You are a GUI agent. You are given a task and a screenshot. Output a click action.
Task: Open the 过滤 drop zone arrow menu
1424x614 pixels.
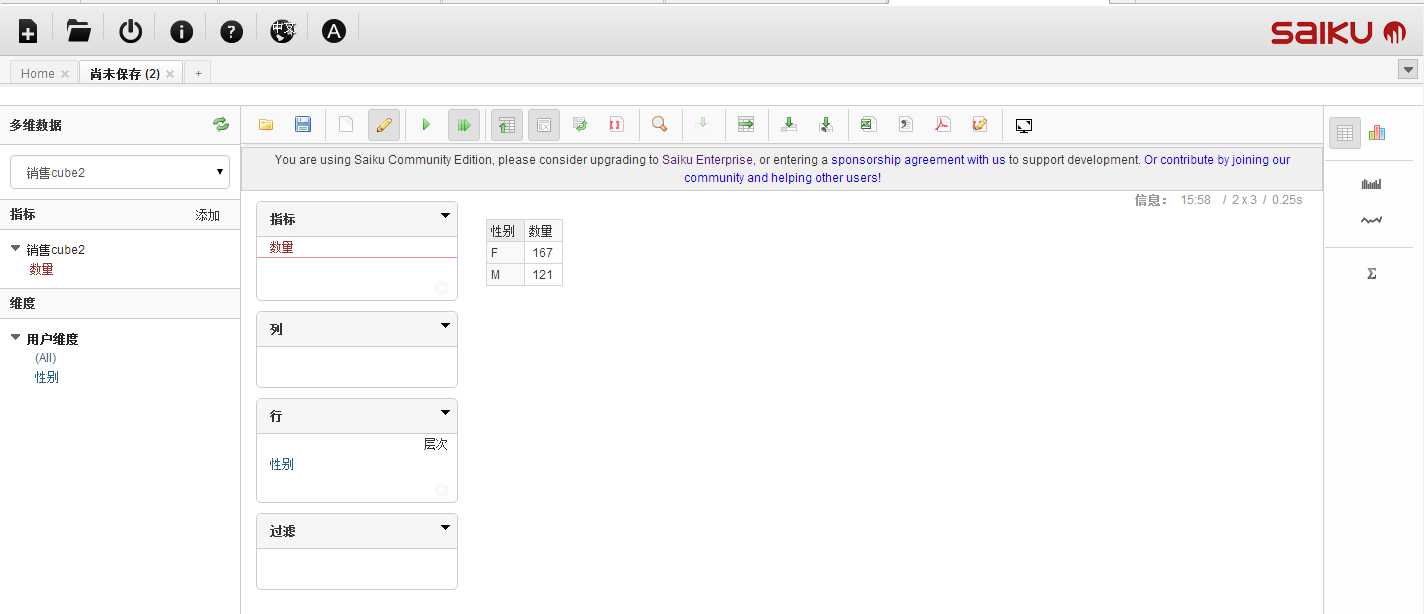pyautogui.click(x=446, y=528)
